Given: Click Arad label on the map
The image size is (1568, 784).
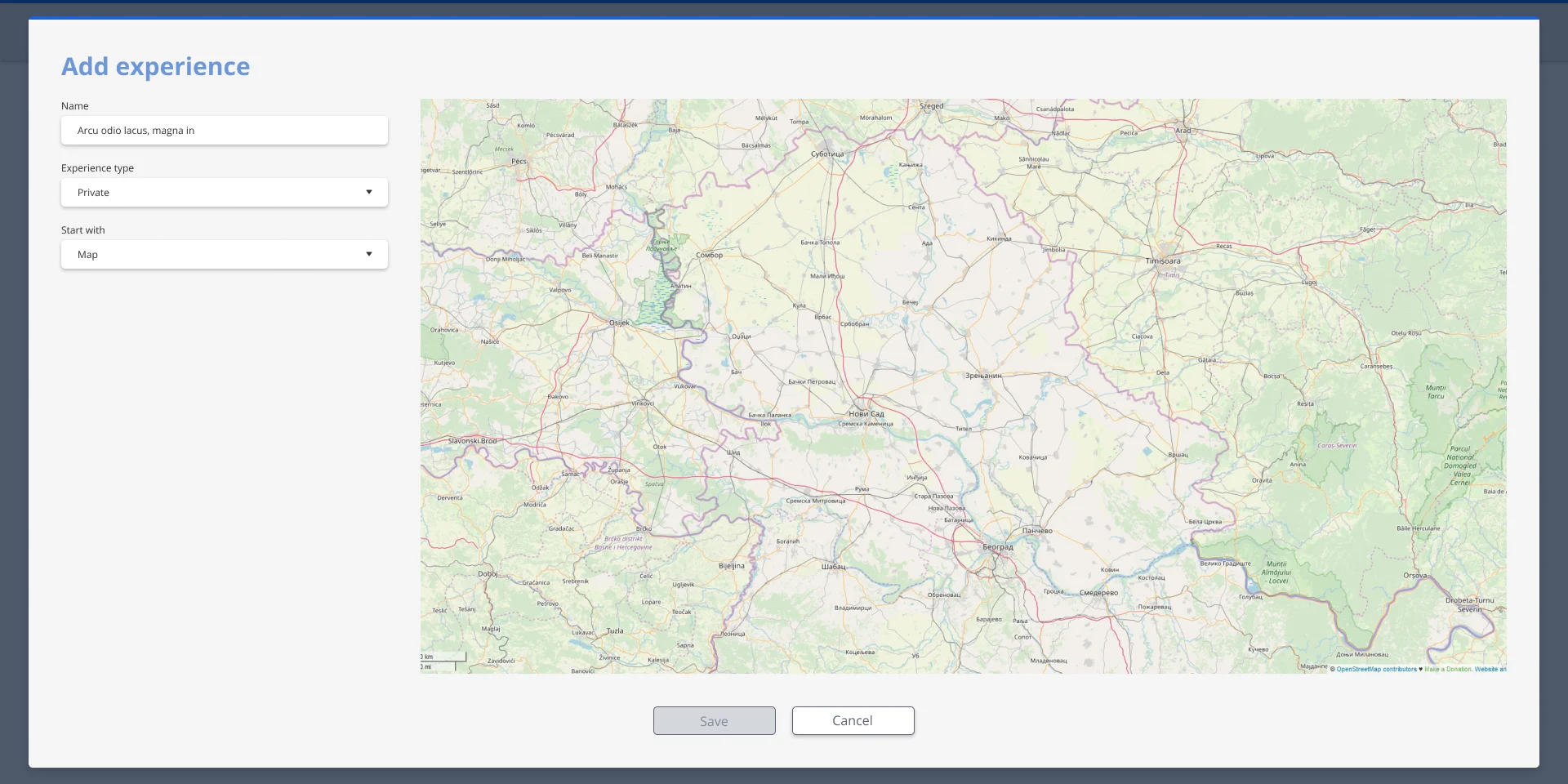Looking at the screenshot, I should click(1183, 131).
